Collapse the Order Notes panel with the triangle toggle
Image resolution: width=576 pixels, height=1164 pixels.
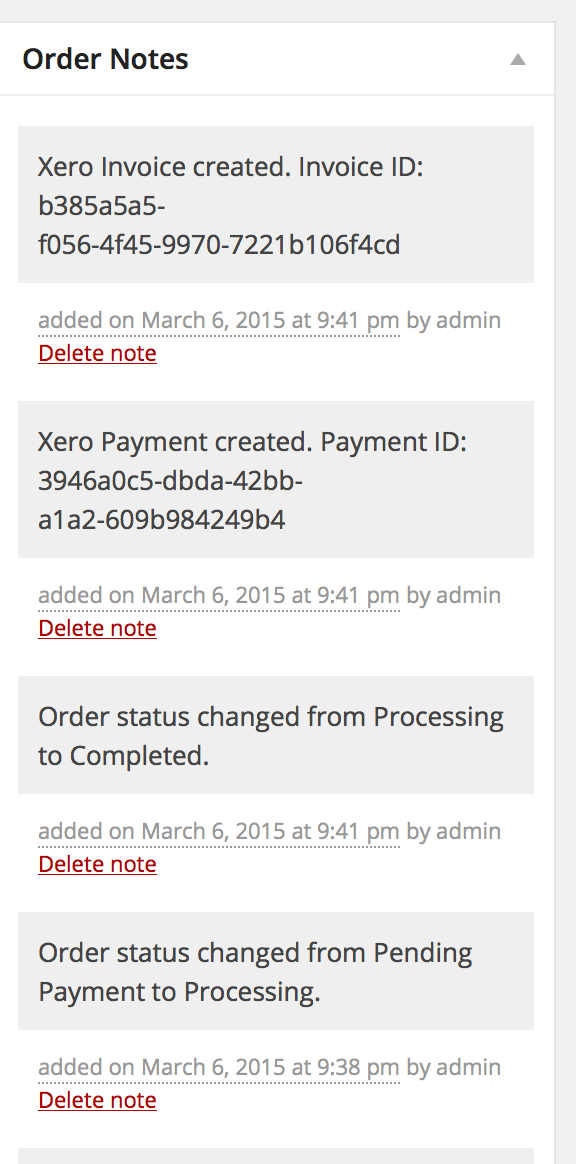tap(517, 59)
